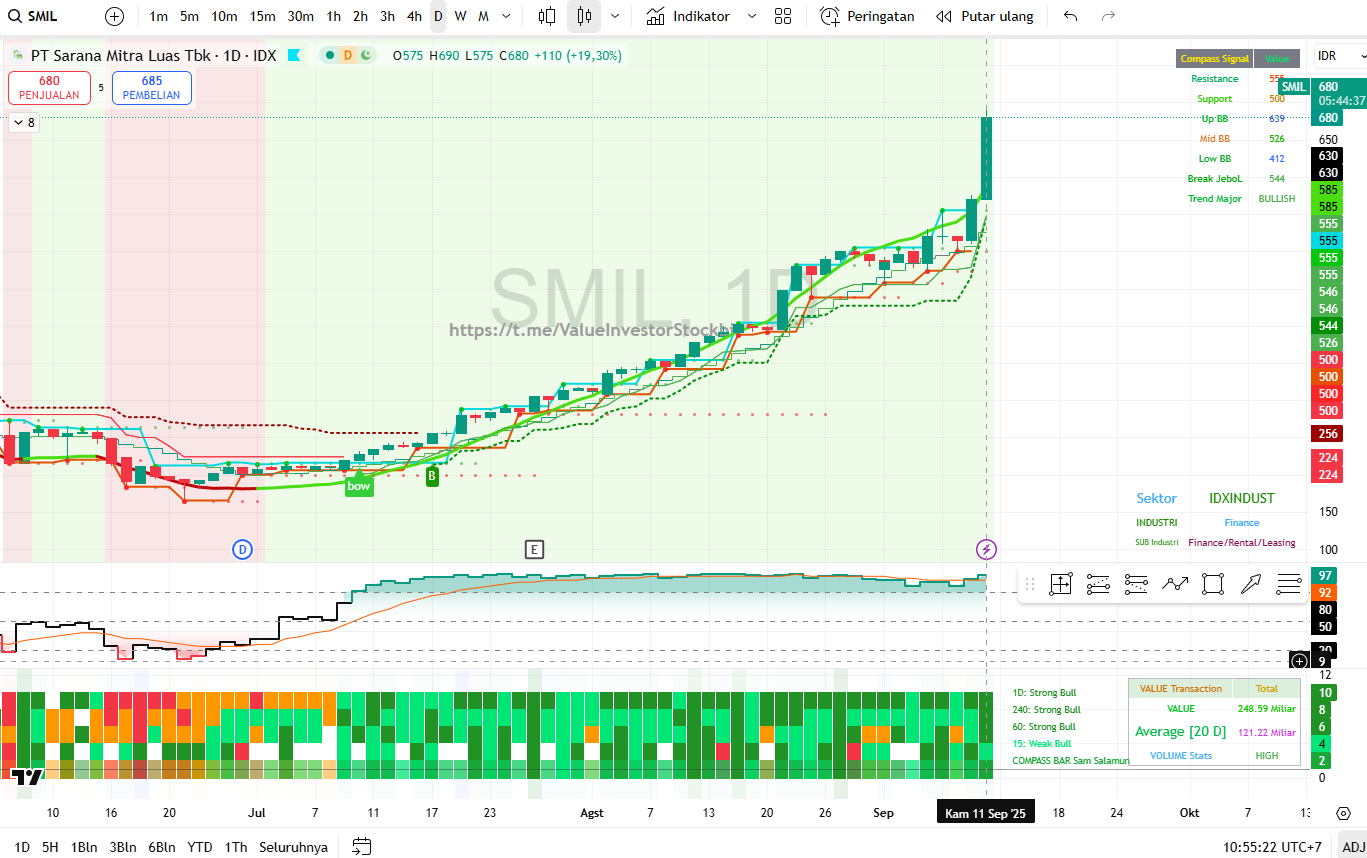Create an alert via Peringatan

(867, 16)
